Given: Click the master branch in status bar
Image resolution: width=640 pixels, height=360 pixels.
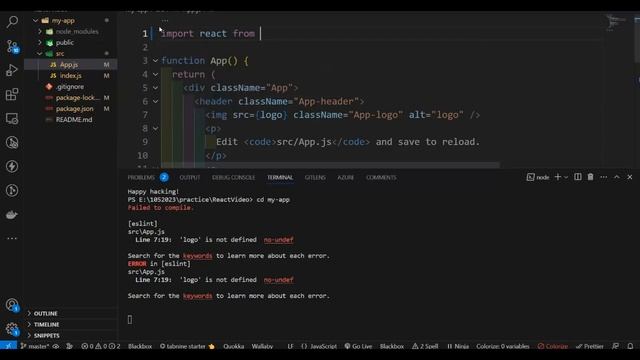Looking at the screenshot, I should pyautogui.click(x=35, y=346).
